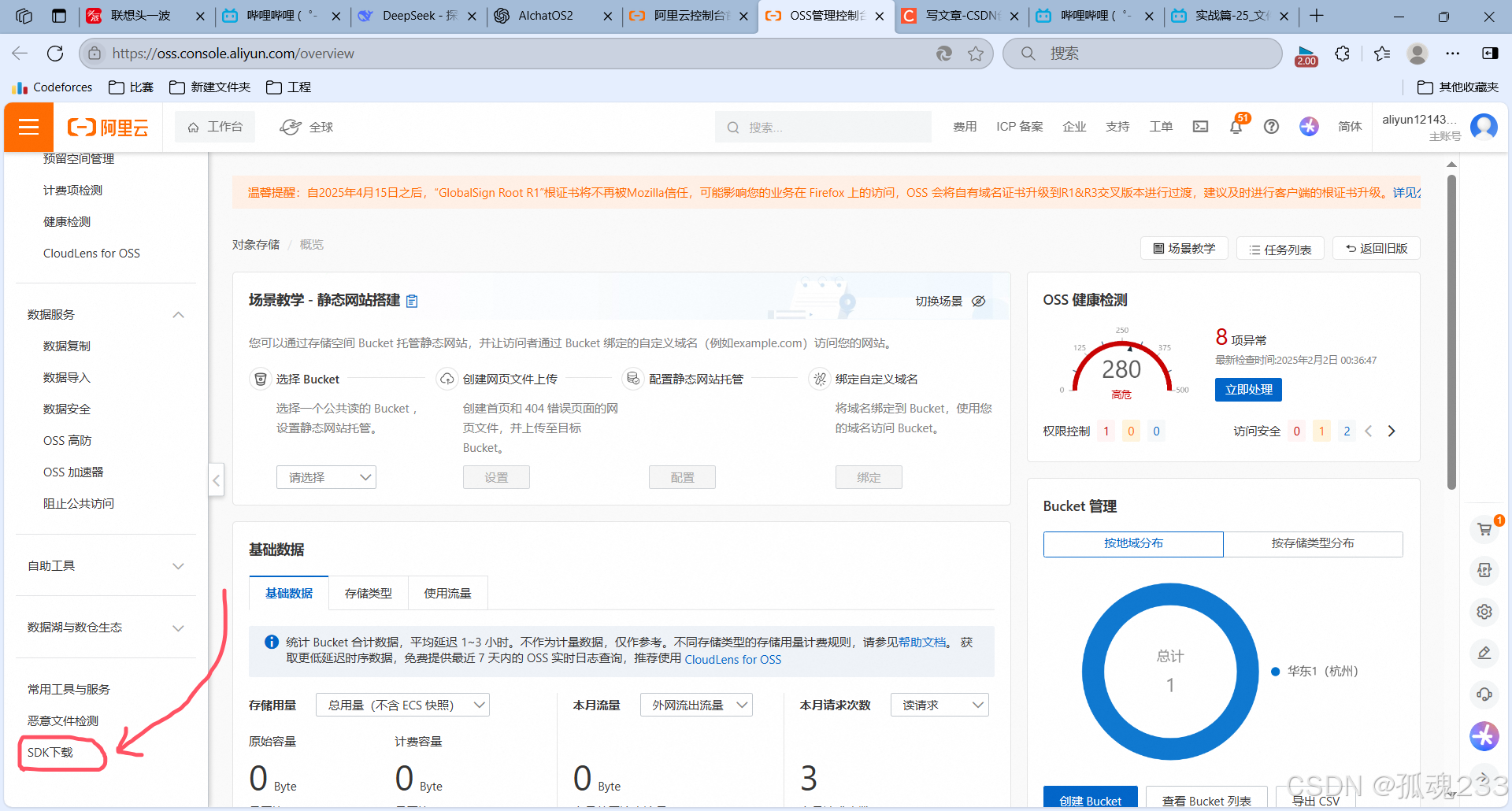The height and width of the screenshot is (811, 1512).
Task: Open the AI assistant icon in header
Action: 1309,127
